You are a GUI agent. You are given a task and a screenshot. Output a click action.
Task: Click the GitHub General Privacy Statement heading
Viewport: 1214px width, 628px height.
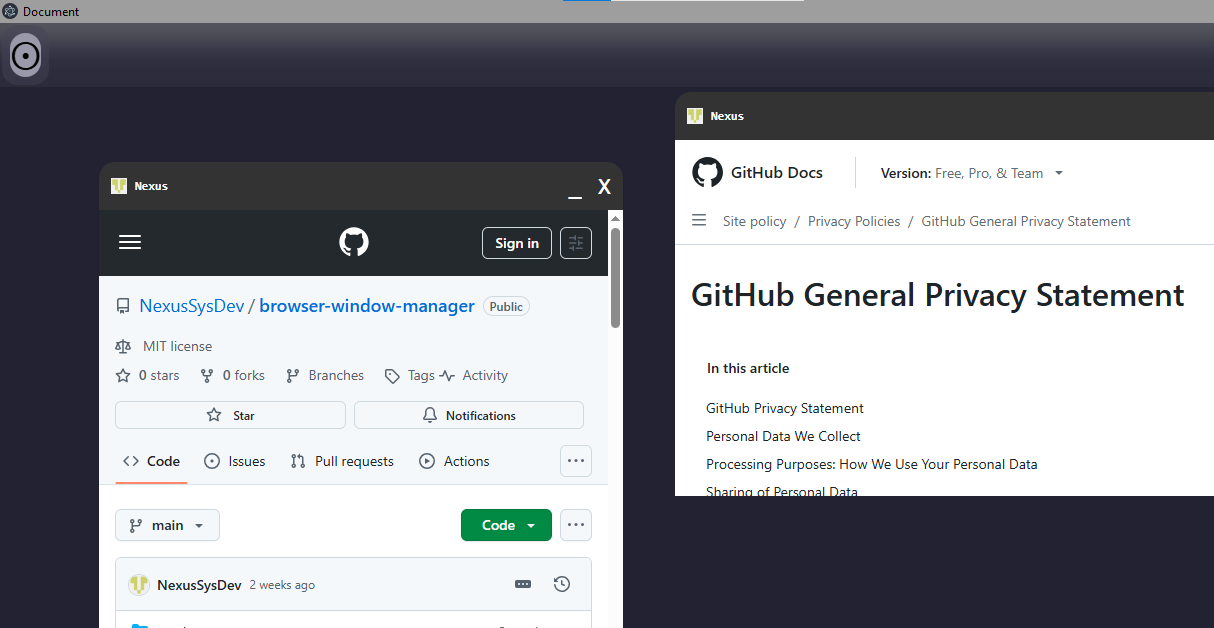click(x=938, y=295)
